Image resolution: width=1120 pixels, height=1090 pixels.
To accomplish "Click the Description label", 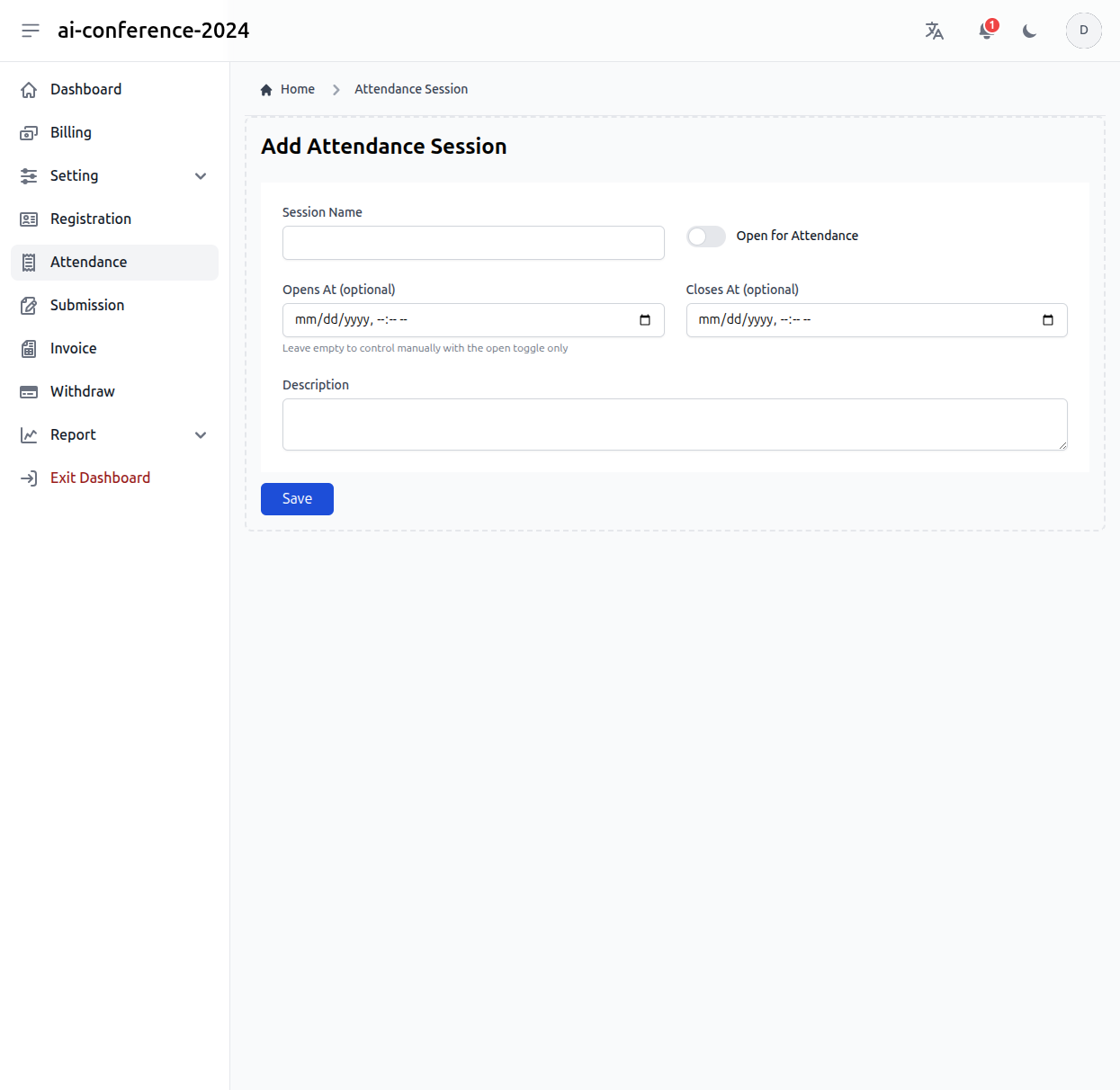I will click(x=316, y=385).
